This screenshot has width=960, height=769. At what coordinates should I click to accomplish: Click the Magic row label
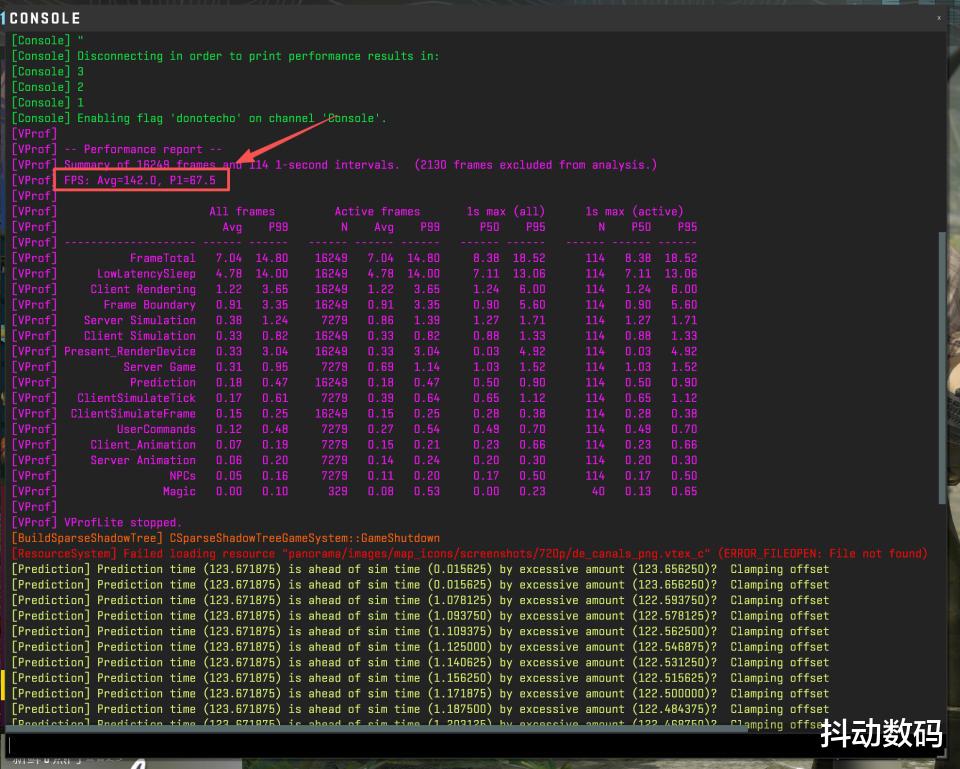click(x=179, y=491)
